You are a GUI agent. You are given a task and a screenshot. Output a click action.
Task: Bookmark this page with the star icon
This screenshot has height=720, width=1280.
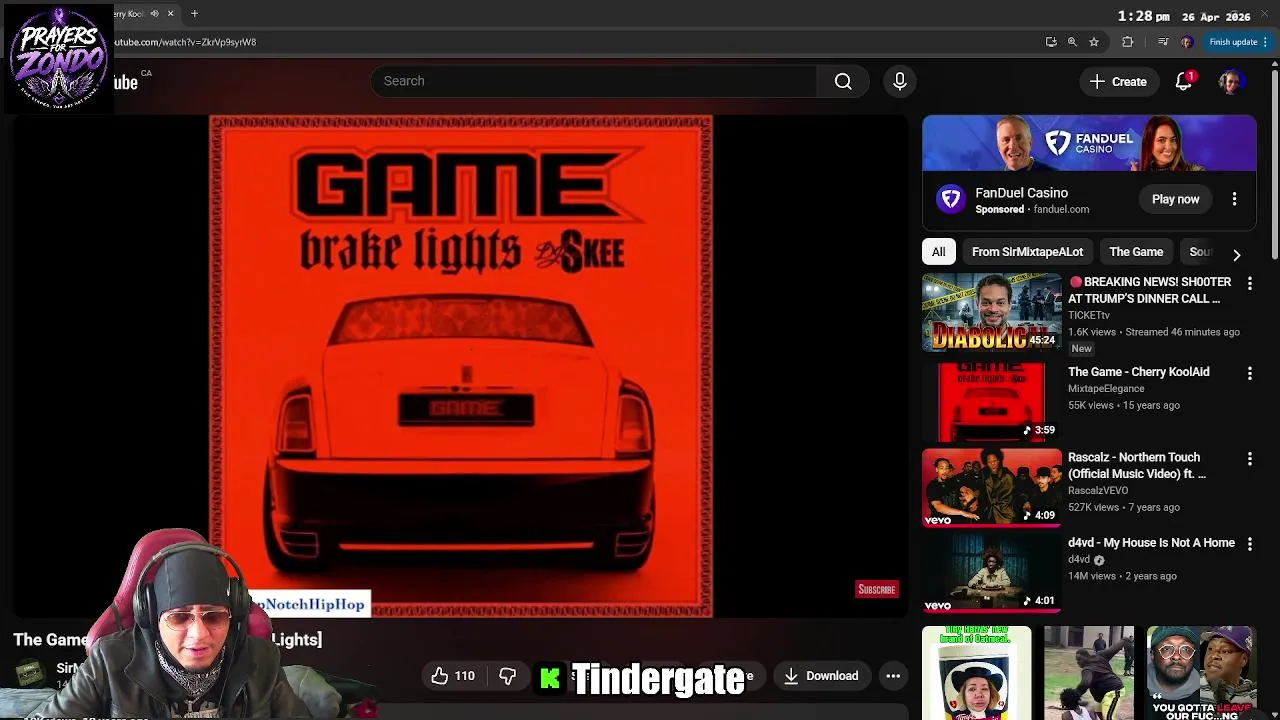[x=1094, y=42]
